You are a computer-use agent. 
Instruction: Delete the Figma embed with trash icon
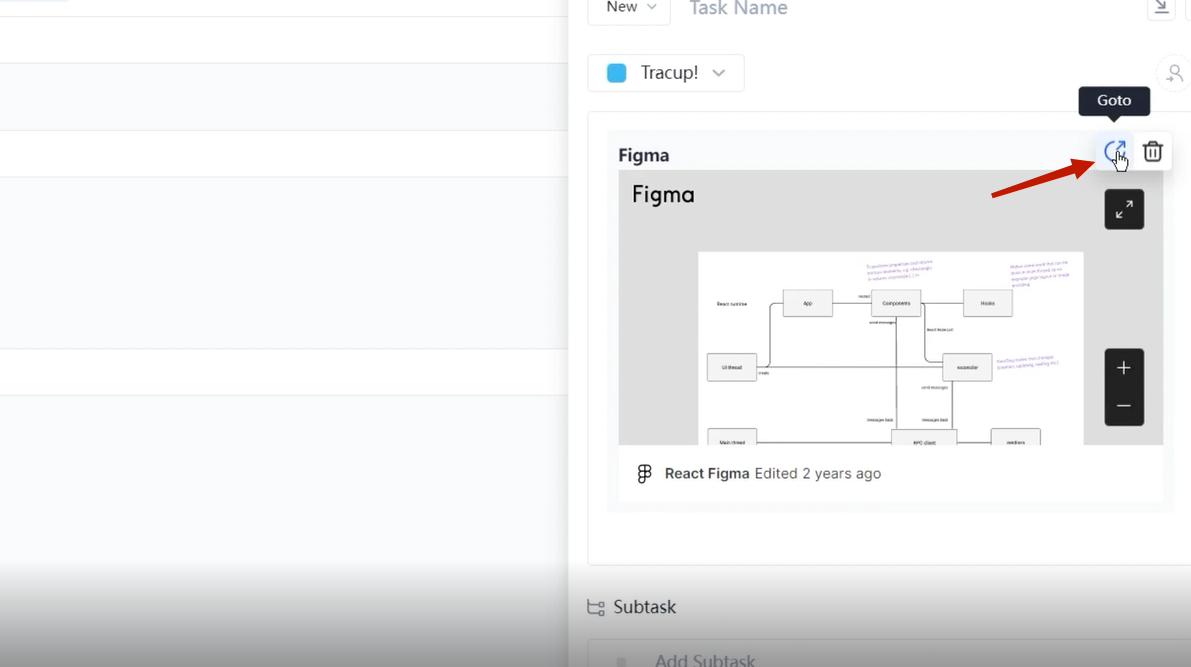tap(1152, 151)
